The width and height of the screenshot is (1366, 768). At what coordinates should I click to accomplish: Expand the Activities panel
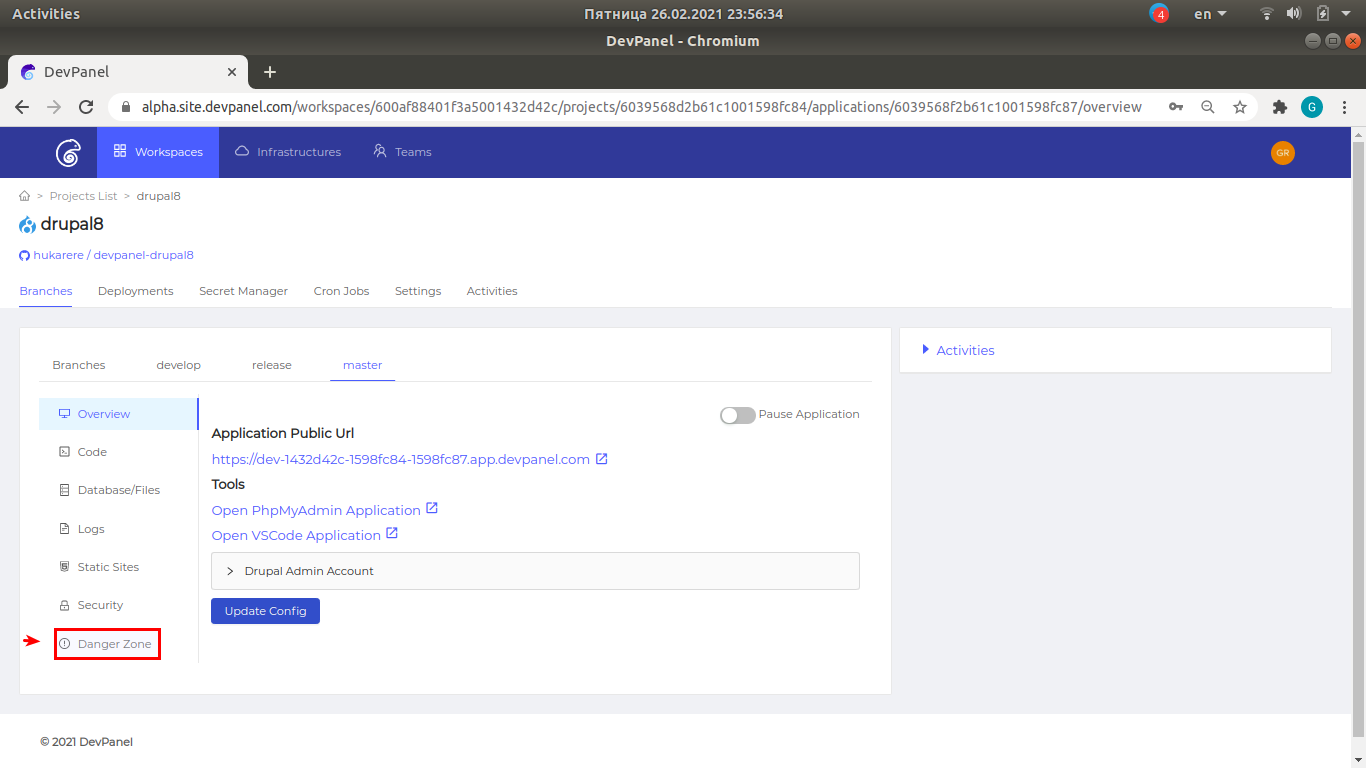coord(964,350)
